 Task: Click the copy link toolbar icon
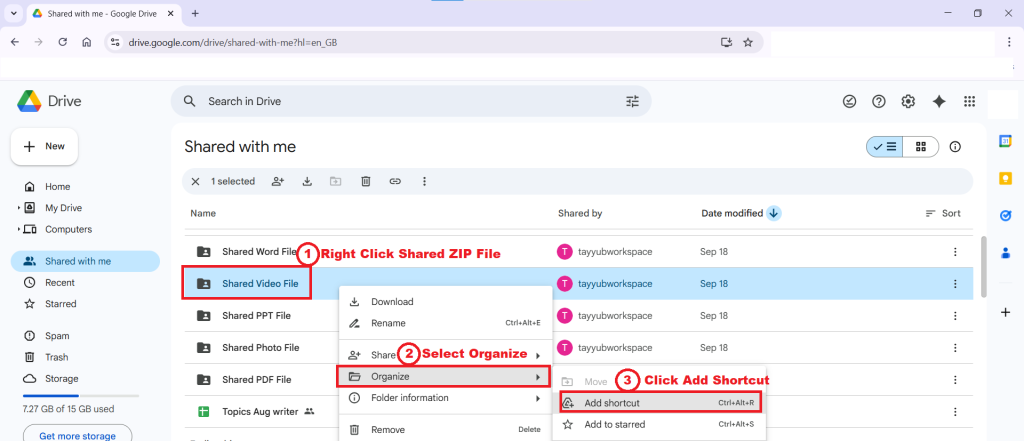click(x=395, y=181)
